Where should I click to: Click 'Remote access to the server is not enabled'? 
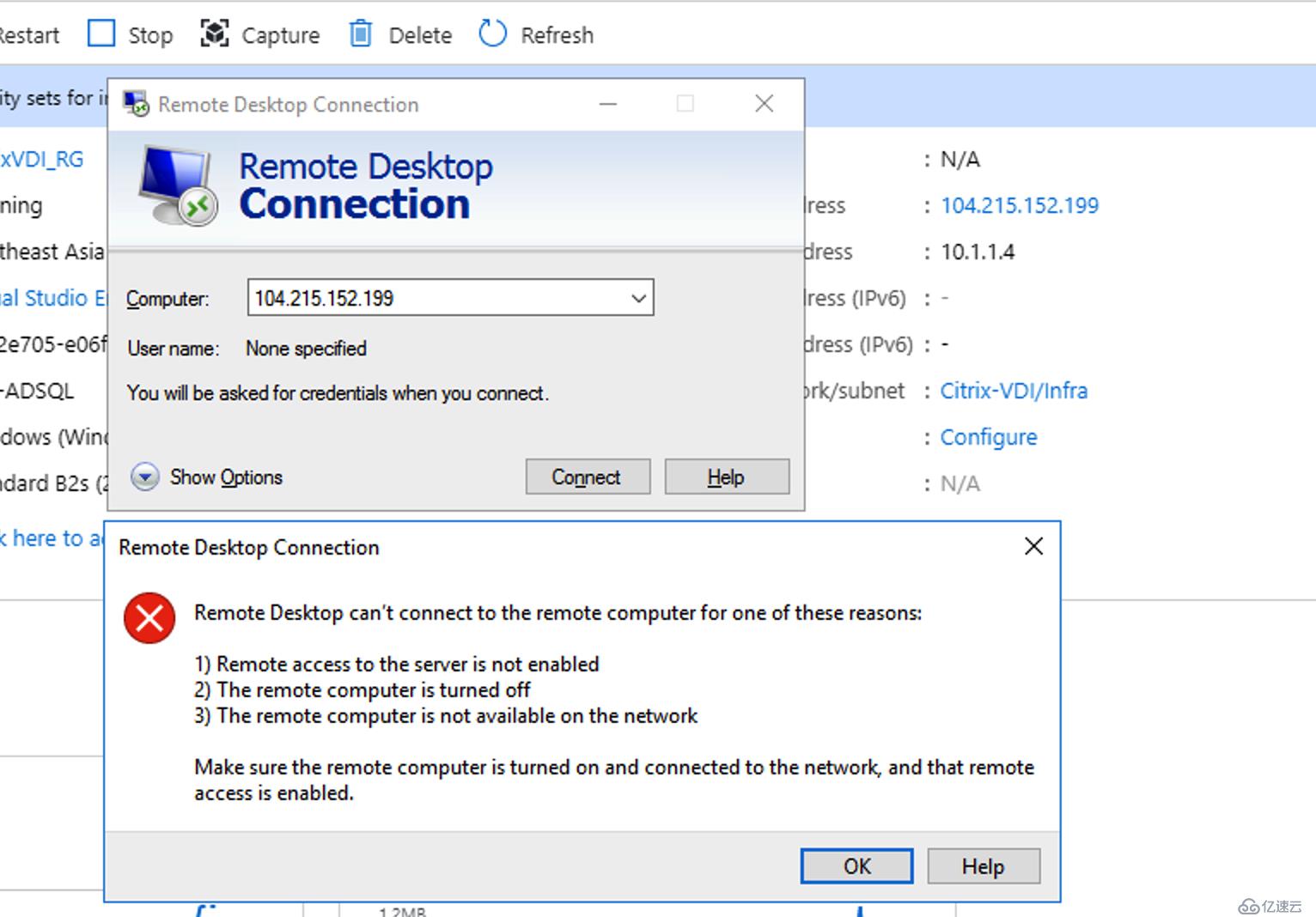click(396, 664)
